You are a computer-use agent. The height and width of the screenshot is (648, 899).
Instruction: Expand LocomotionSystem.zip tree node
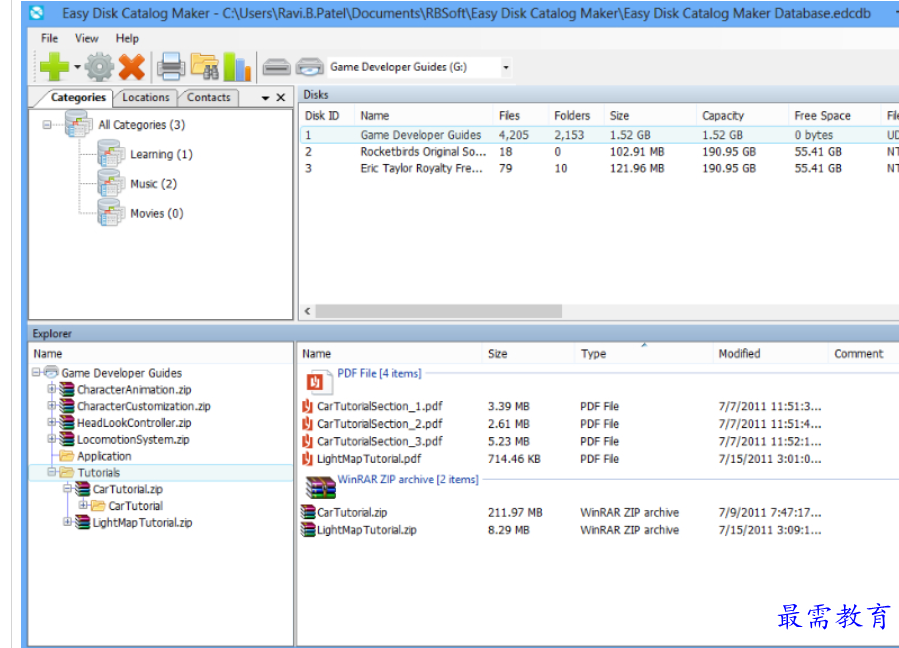pyautogui.click(x=52, y=439)
